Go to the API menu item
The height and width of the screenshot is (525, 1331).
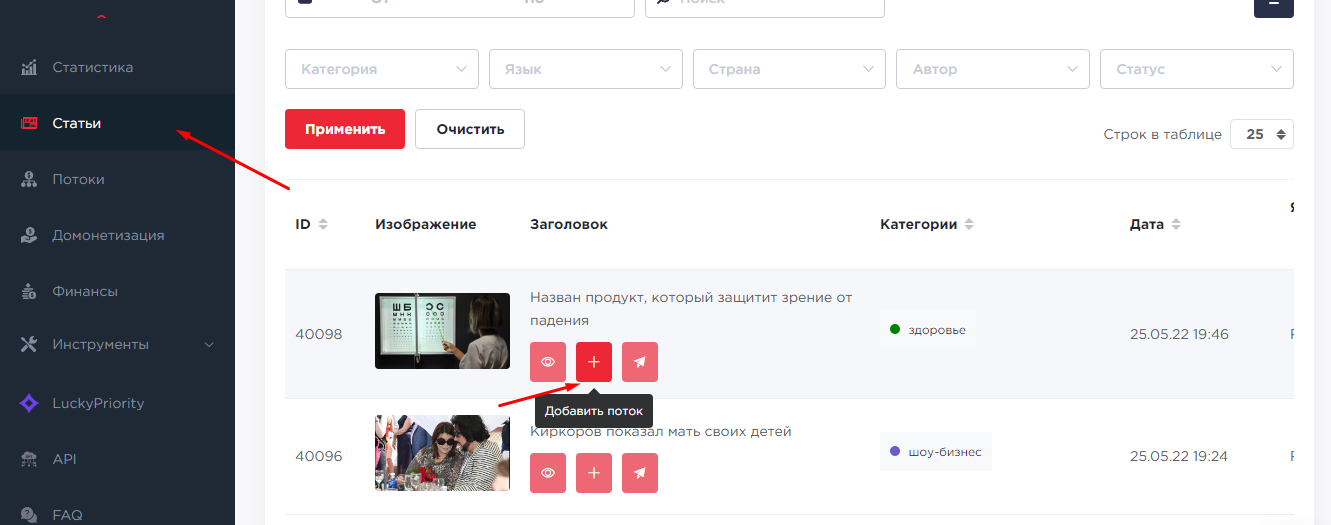(x=64, y=460)
